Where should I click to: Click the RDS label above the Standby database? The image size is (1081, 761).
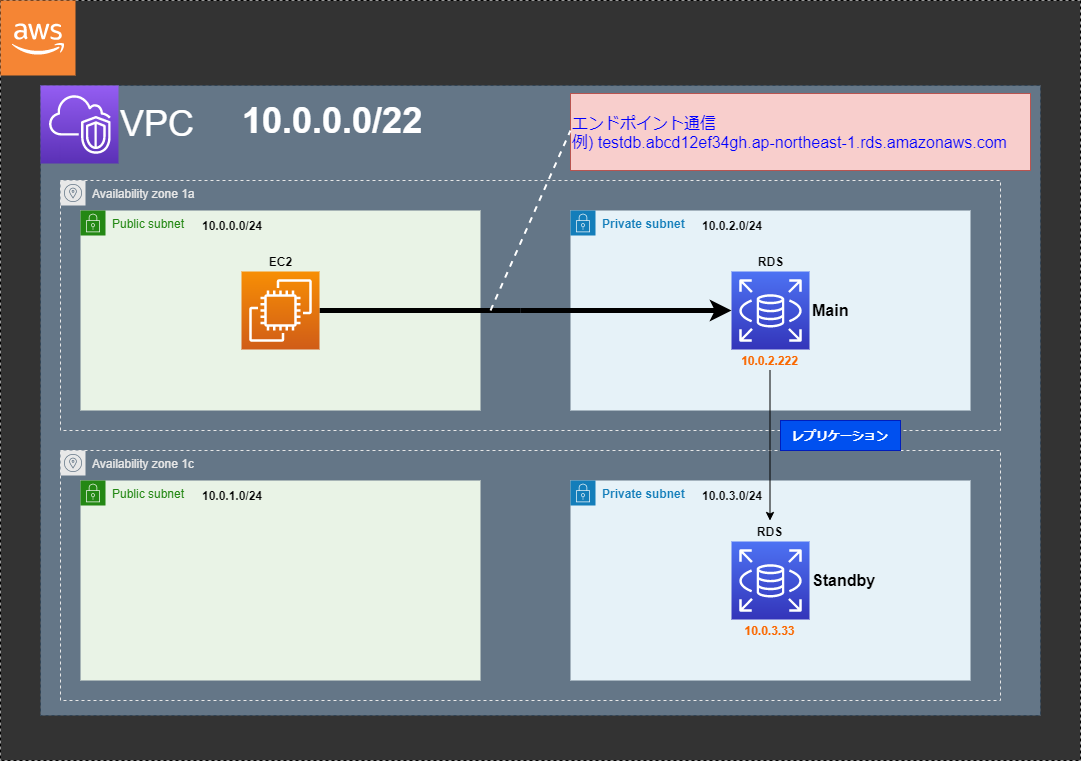[770, 532]
